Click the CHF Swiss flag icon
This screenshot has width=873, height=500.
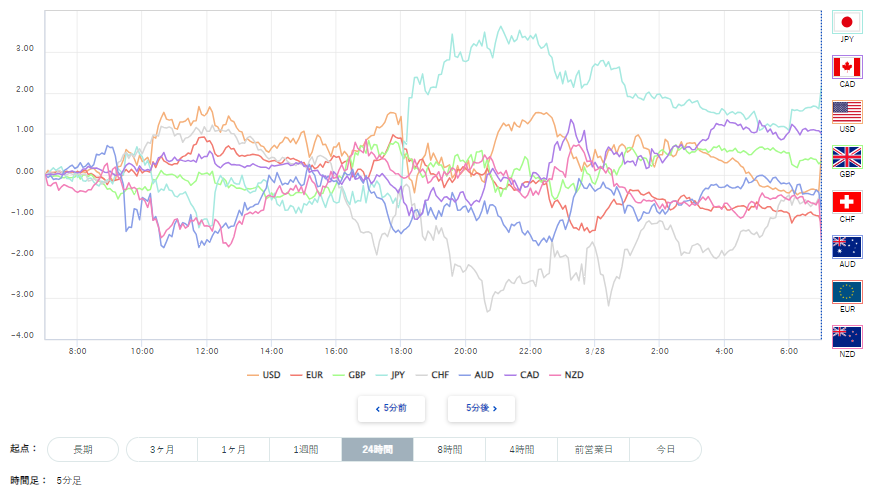(847, 202)
